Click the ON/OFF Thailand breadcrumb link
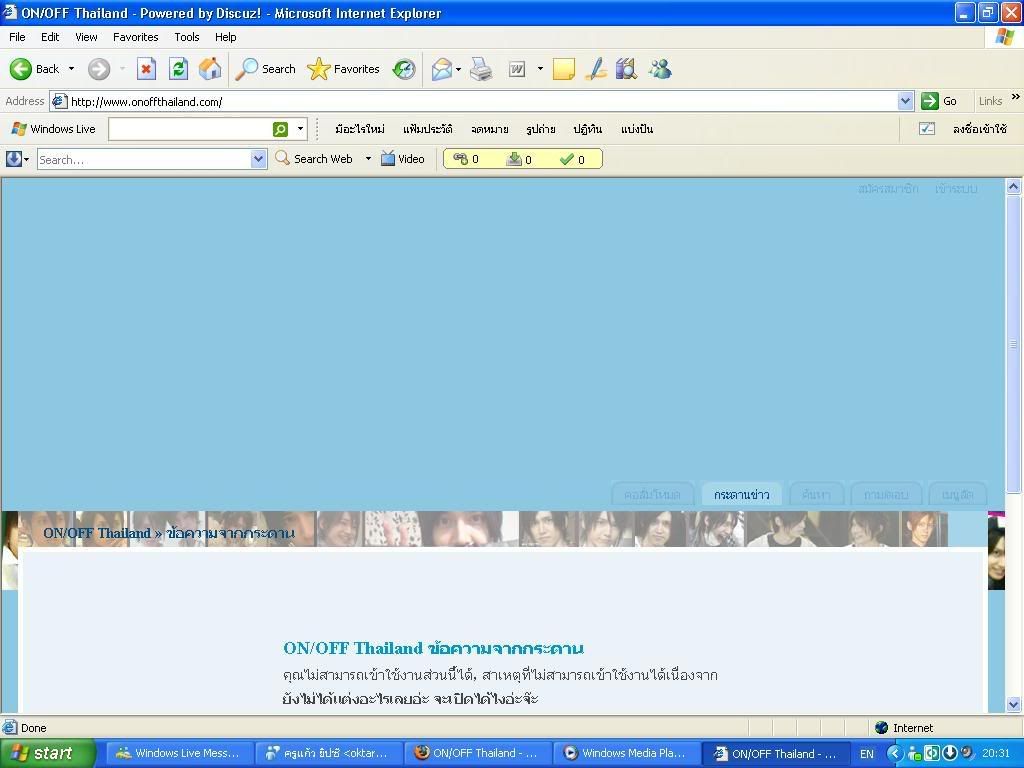The height and width of the screenshot is (768, 1024). (97, 533)
